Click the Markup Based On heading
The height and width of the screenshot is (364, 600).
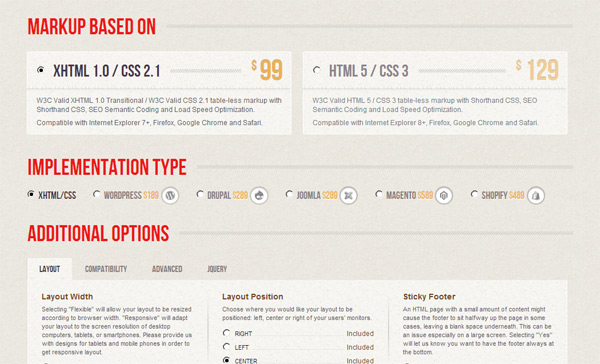click(x=91, y=27)
